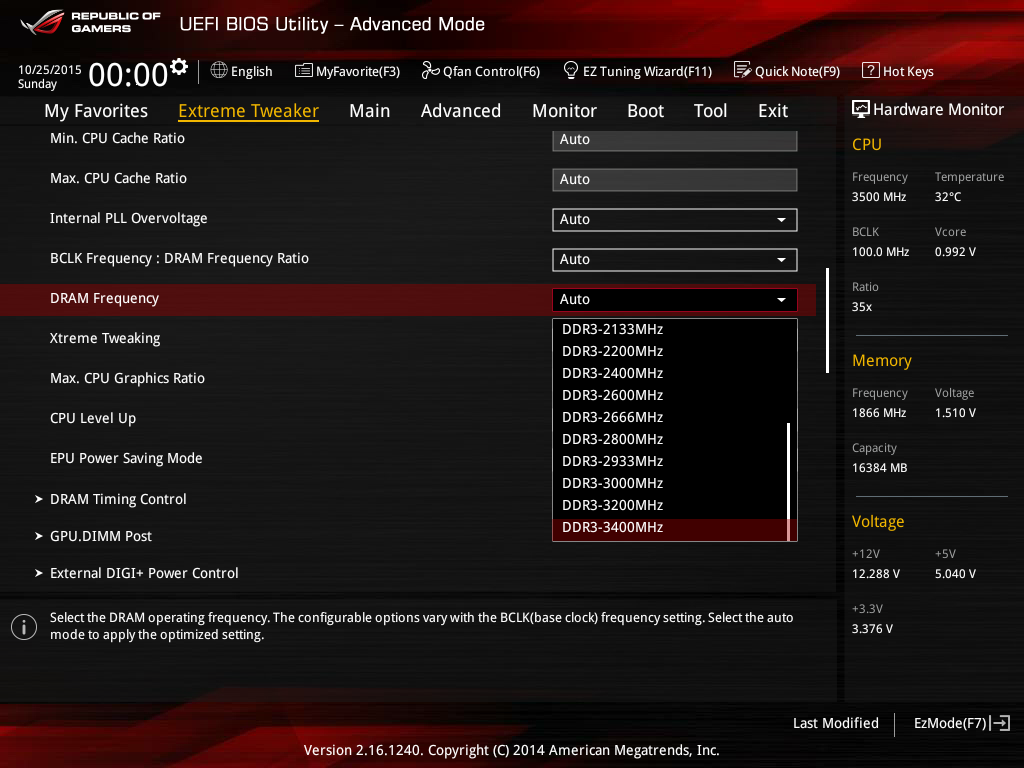Pick DDR3-2666MHz in the dropdown
The height and width of the screenshot is (768, 1024).
(x=671, y=417)
